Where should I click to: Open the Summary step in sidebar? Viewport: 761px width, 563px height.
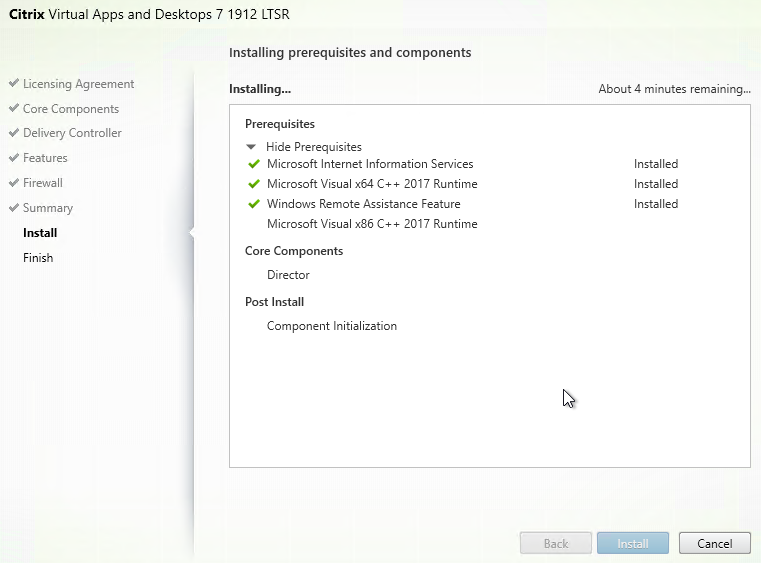(x=48, y=208)
